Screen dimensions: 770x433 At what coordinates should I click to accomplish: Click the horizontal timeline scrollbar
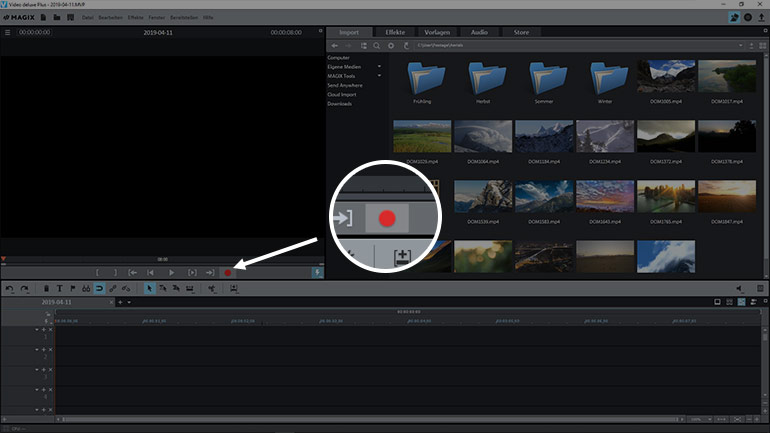(x=371, y=419)
